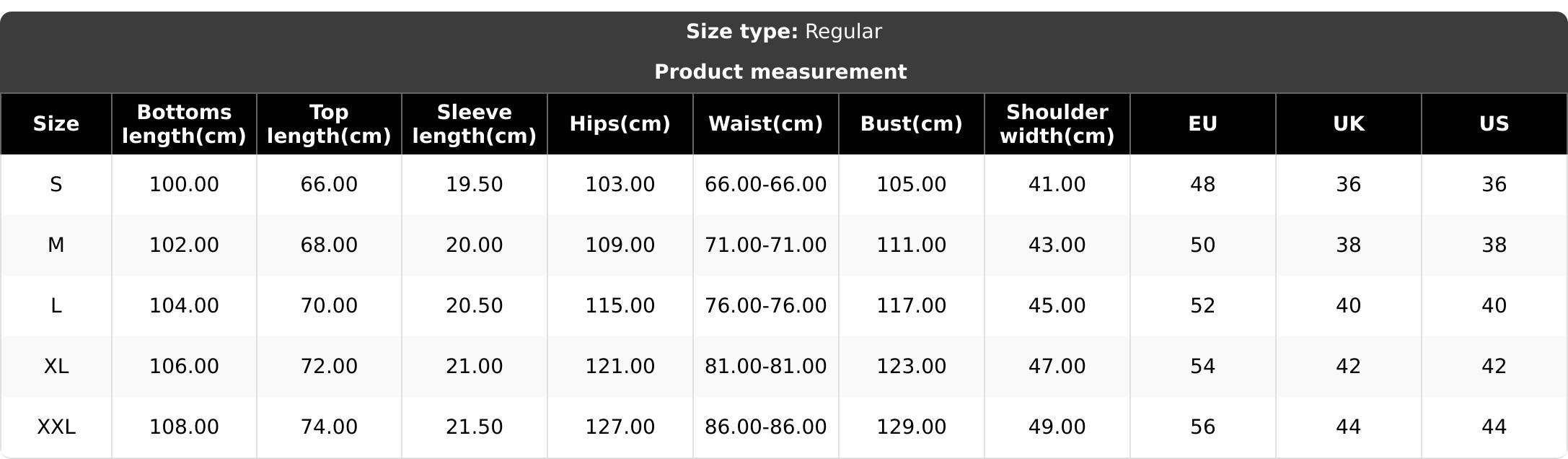Viewport: 1568px width, 459px height.
Task: Click EU size 54 in XL row
Action: [1202, 367]
